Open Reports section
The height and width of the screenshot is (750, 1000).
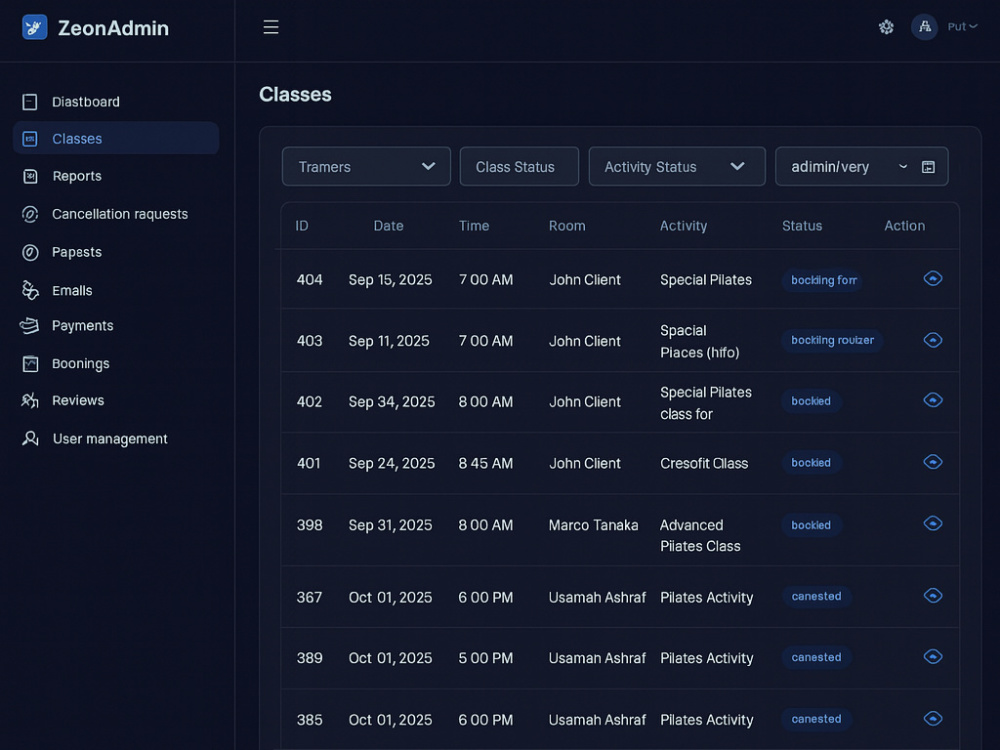point(77,176)
